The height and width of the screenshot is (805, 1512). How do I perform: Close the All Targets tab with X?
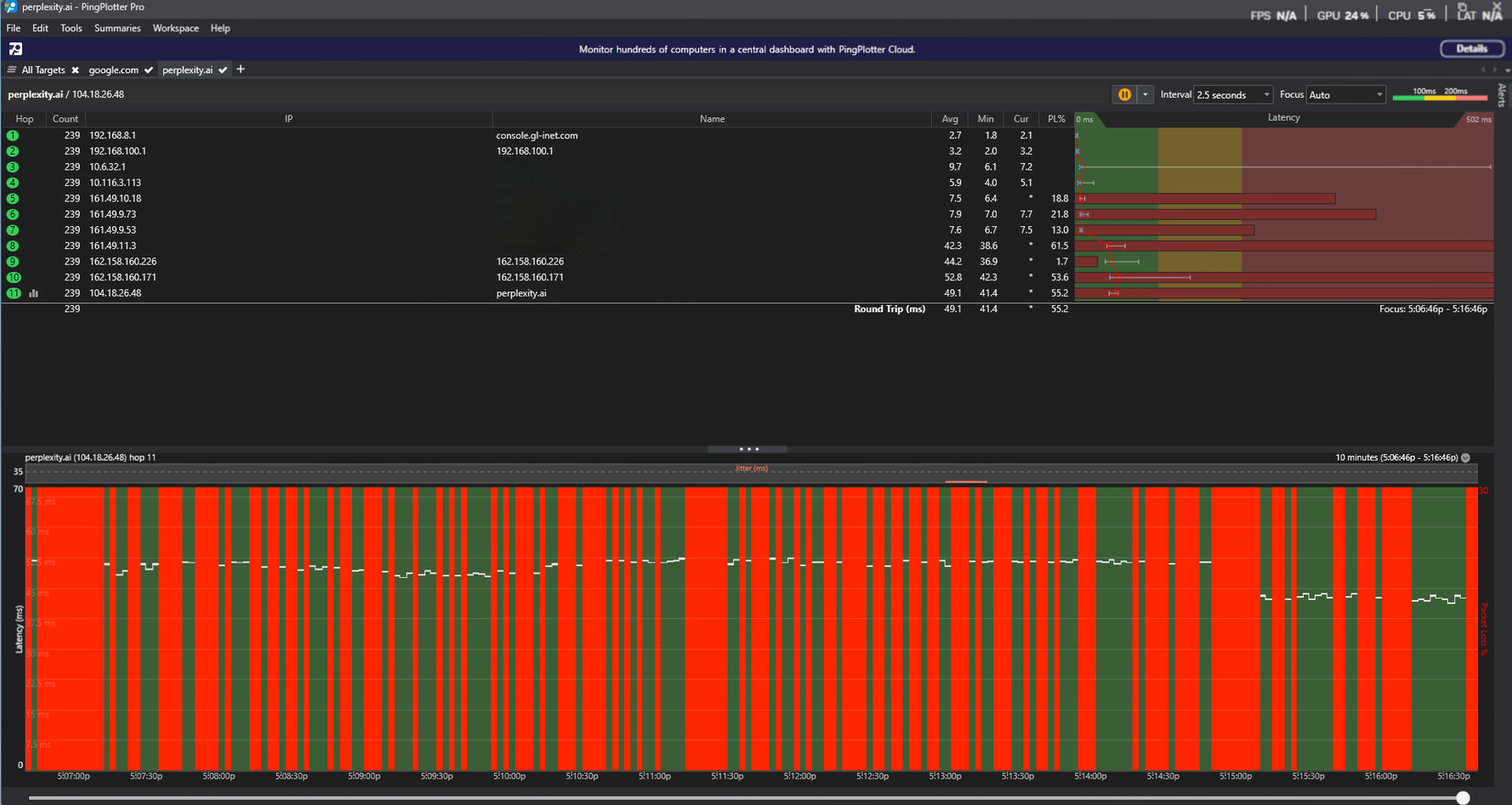coord(75,70)
